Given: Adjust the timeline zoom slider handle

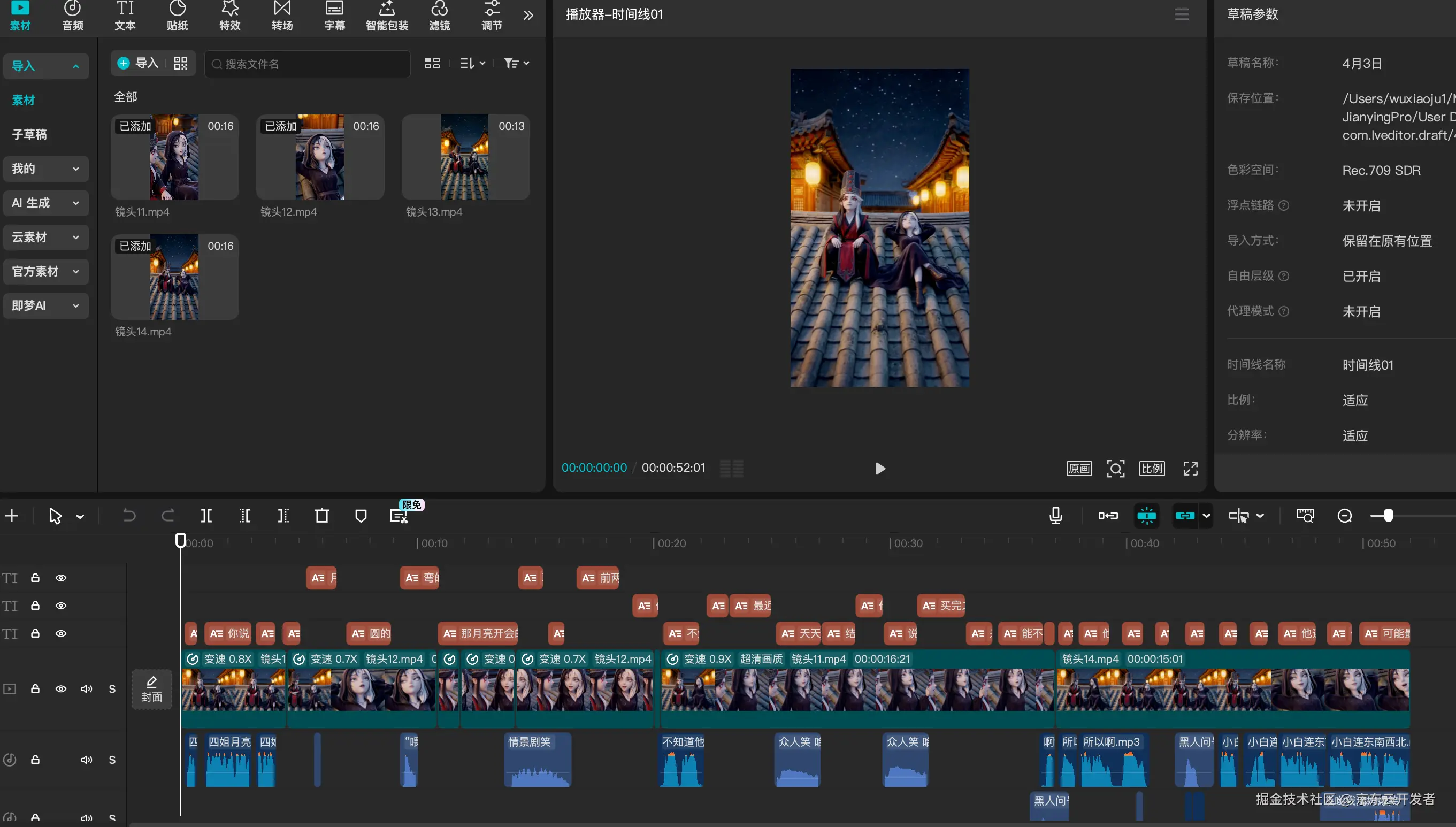Looking at the screenshot, I should pyautogui.click(x=1389, y=516).
